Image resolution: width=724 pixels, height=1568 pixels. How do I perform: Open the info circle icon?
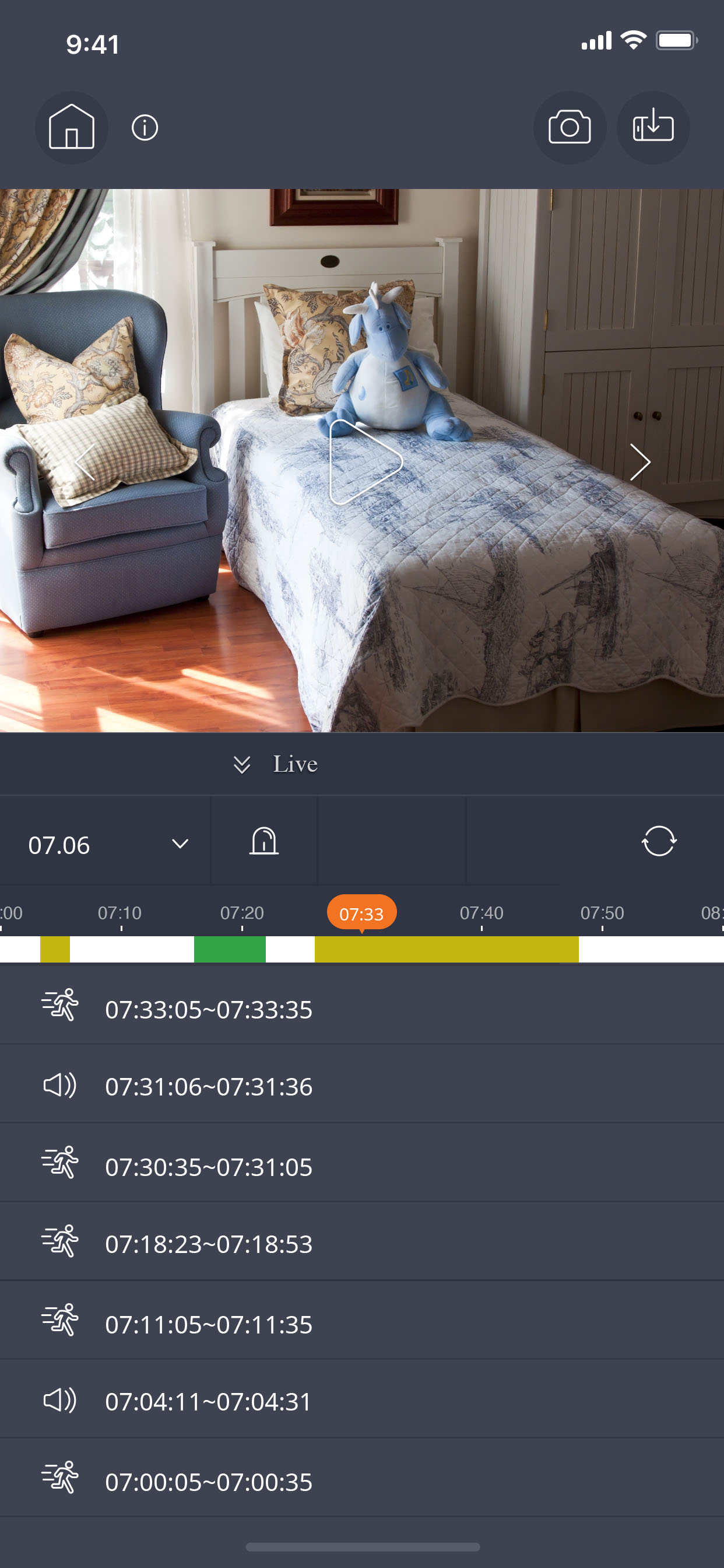point(145,128)
